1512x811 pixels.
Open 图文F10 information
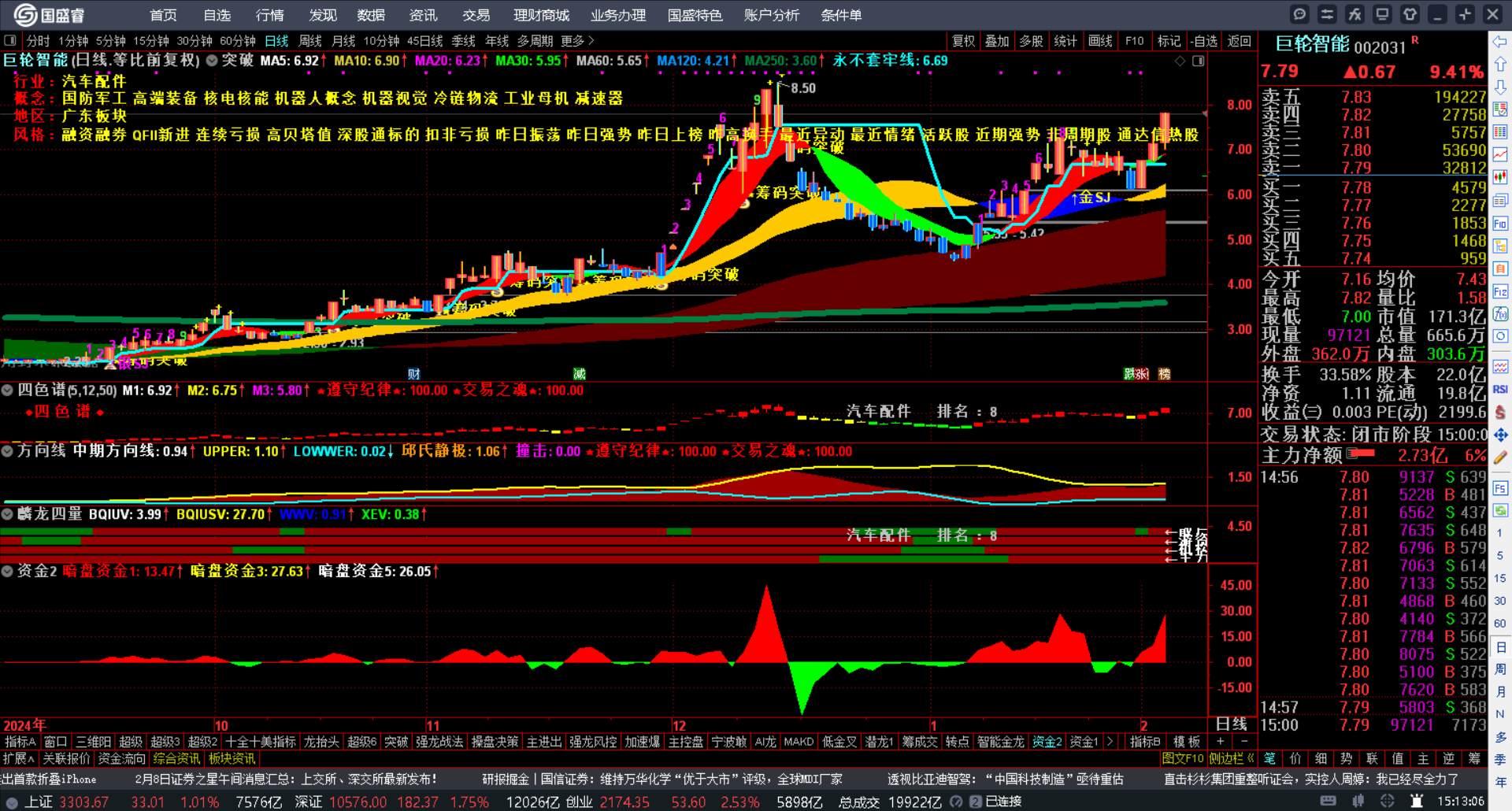[1183, 758]
